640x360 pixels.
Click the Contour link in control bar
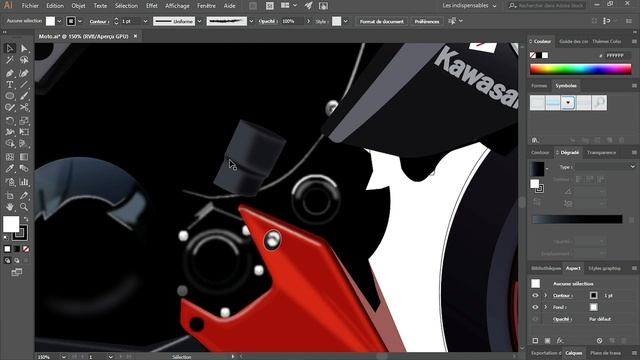[99, 22]
